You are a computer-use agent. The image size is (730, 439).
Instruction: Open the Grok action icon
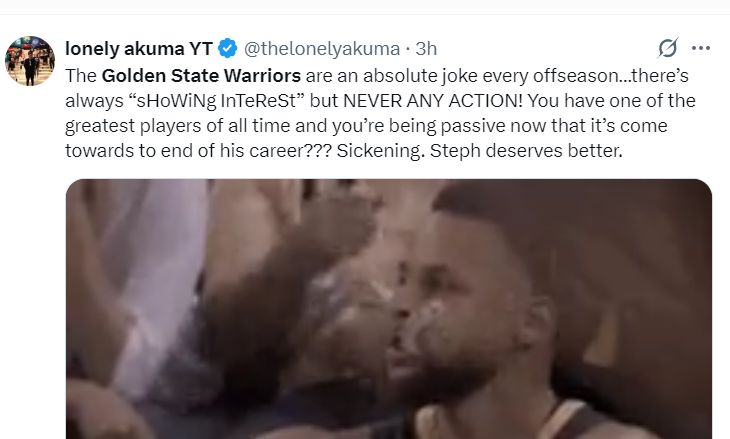[668, 48]
